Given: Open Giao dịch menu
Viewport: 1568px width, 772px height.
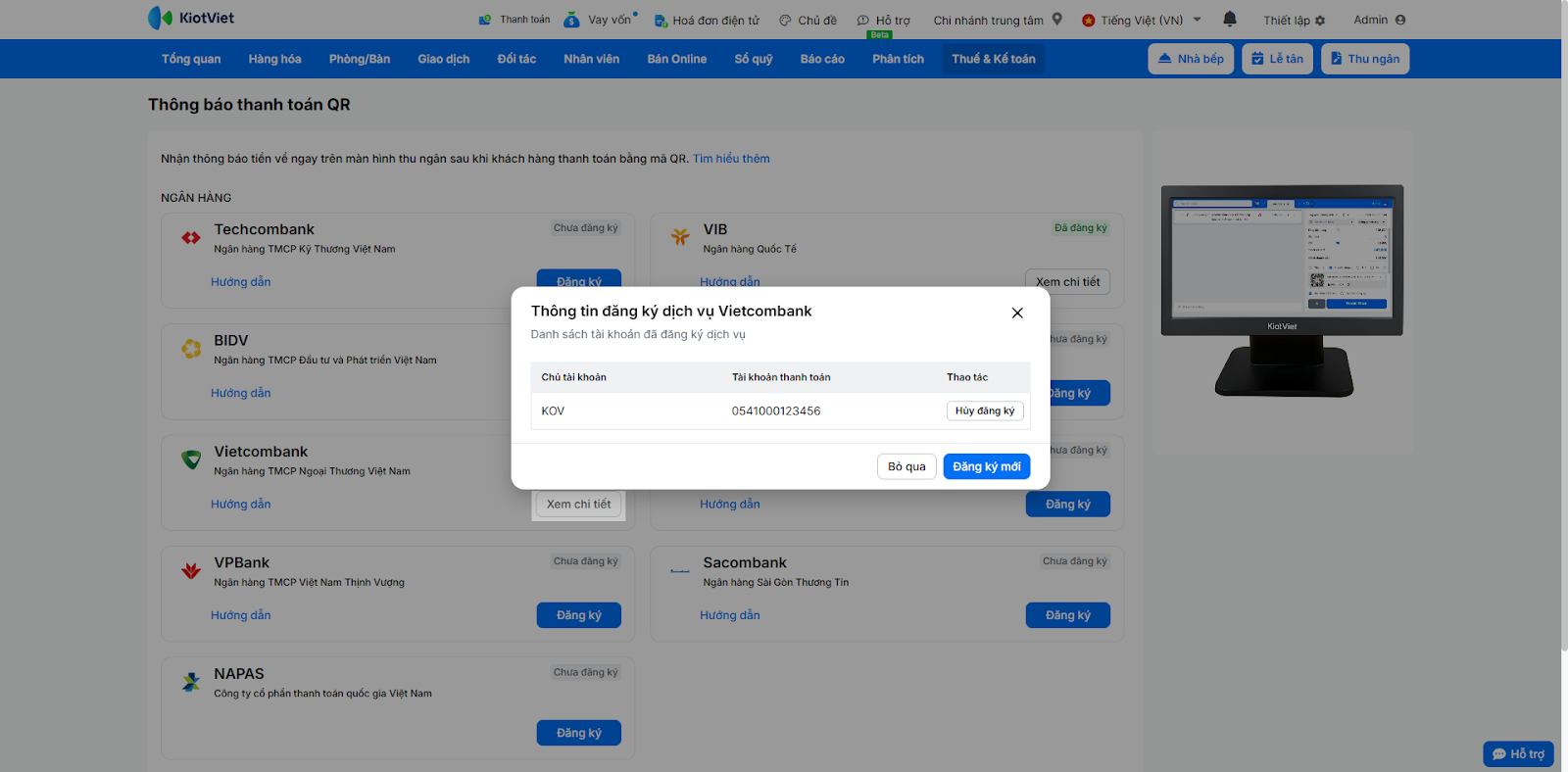Looking at the screenshot, I should click(x=444, y=59).
